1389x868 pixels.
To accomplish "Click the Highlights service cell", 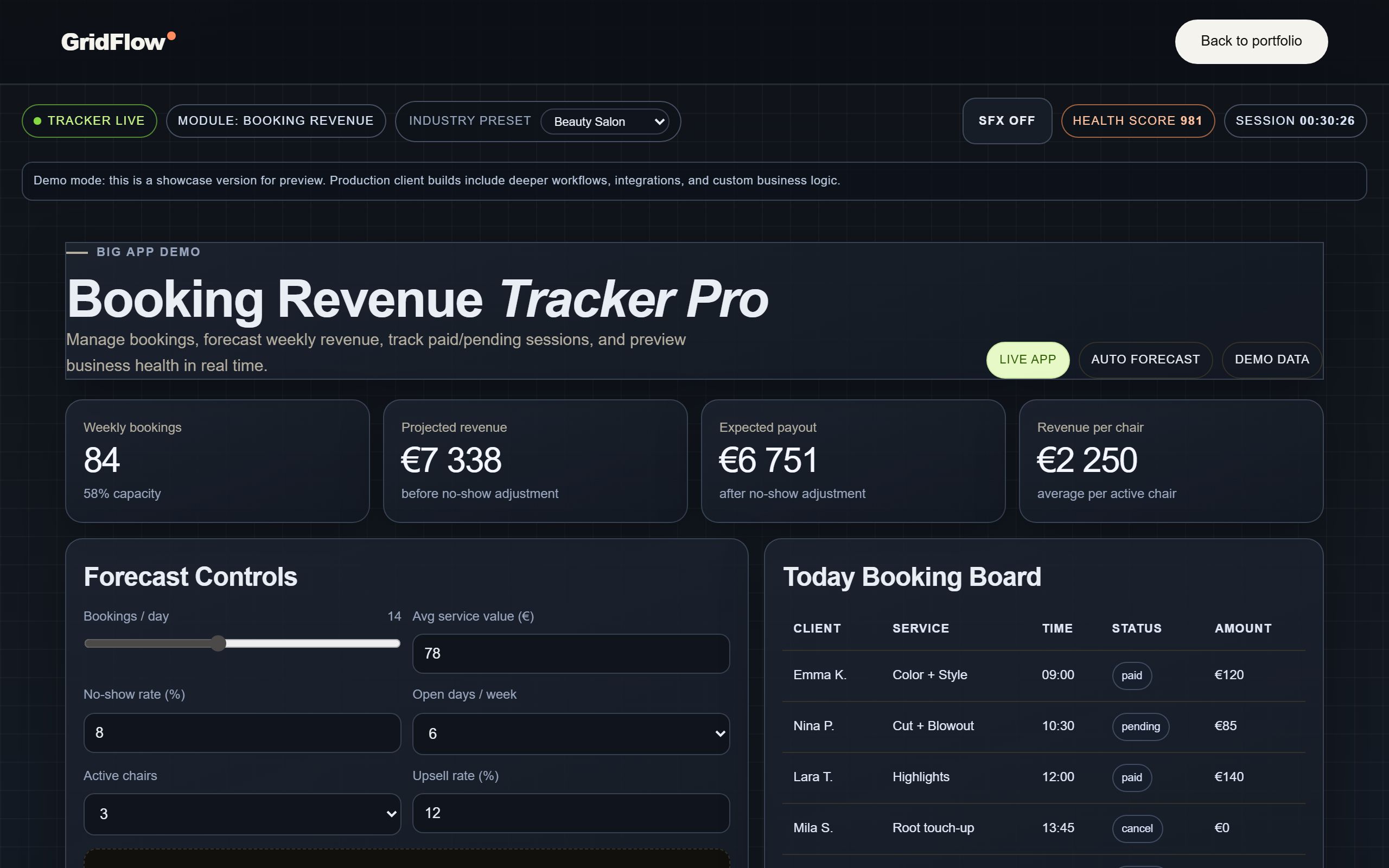I will 921,777.
